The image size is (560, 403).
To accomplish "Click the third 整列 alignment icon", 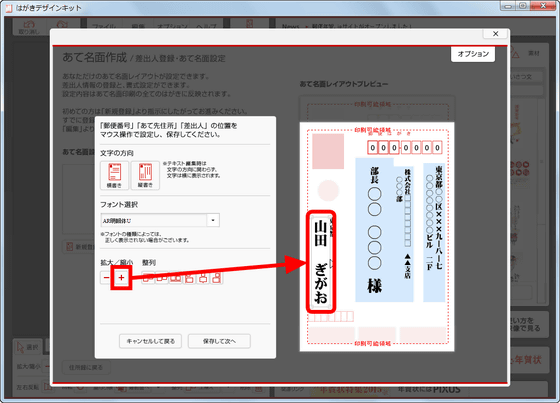I will [x=175, y=278].
